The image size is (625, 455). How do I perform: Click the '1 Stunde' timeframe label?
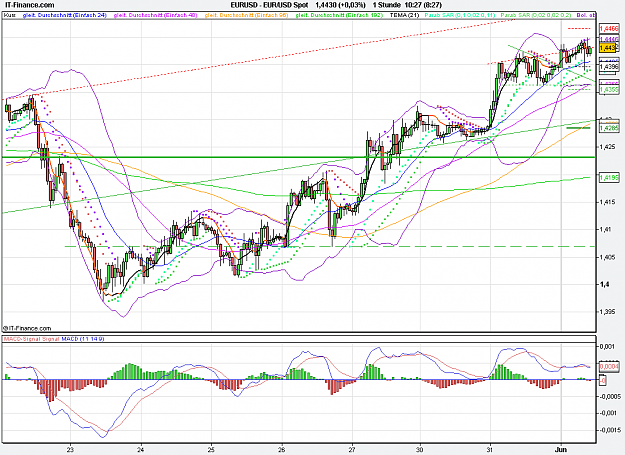tap(387, 5)
